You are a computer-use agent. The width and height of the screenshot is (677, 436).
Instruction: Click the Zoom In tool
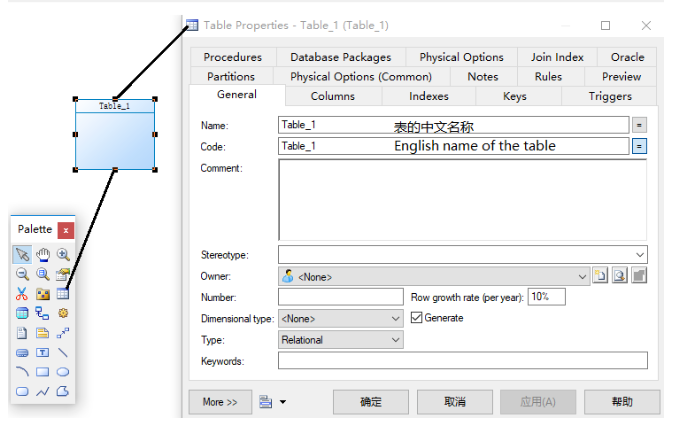(63, 254)
